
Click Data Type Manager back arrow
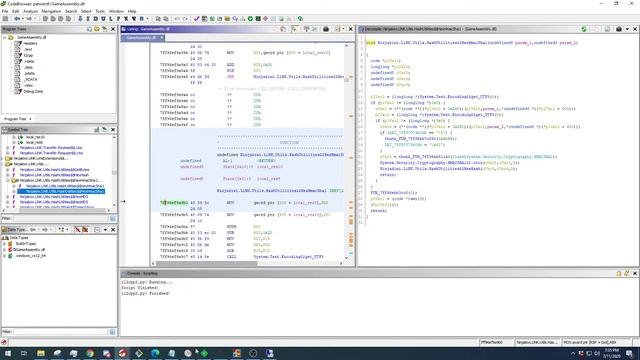[x=33, y=230]
